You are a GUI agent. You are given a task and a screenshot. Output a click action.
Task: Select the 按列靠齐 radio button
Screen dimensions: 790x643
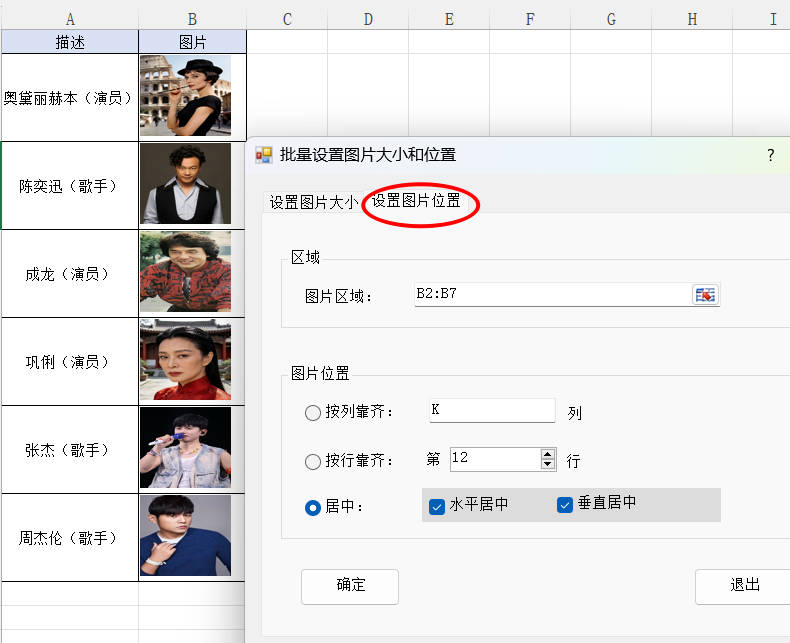click(x=313, y=412)
